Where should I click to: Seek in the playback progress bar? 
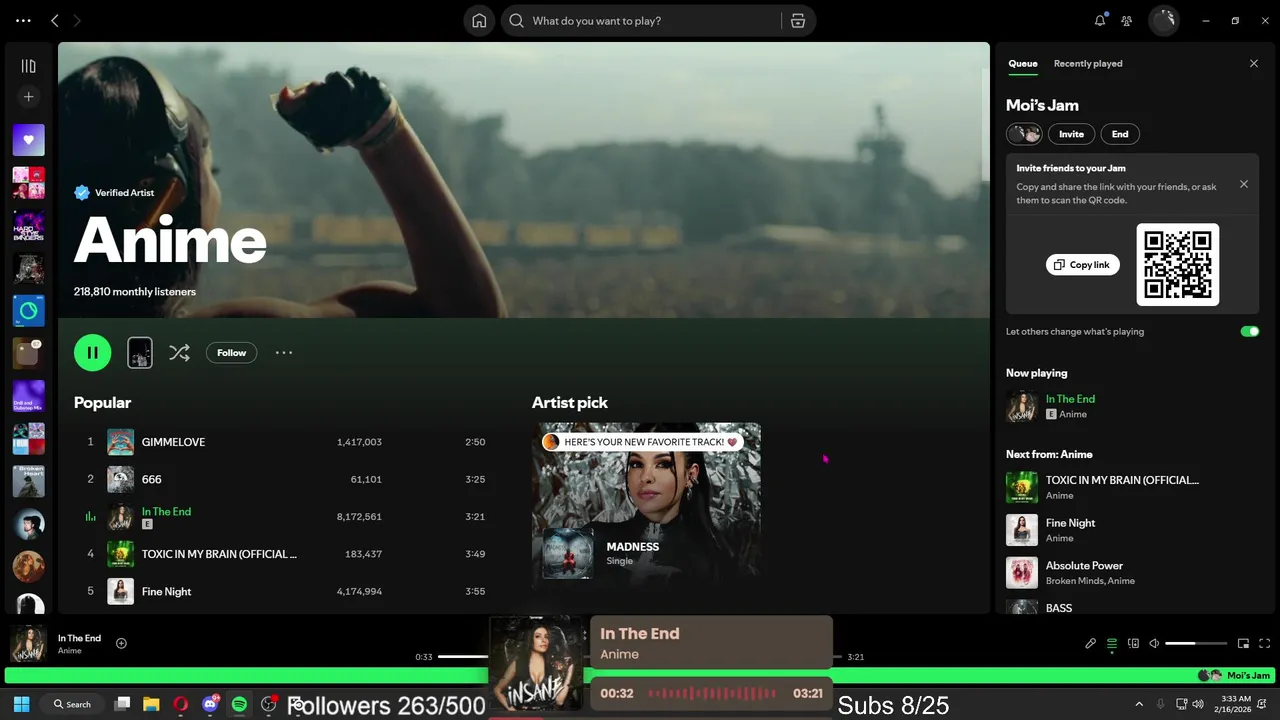coord(640,656)
